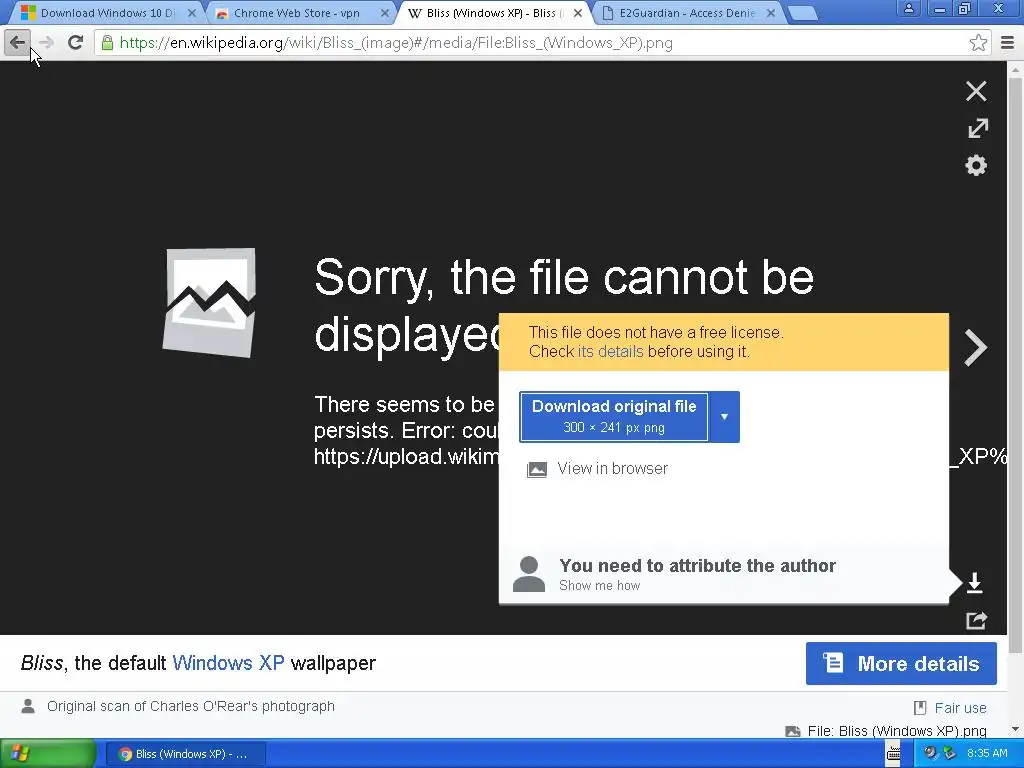Click the Chrome user profile icon

(x=908, y=9)
